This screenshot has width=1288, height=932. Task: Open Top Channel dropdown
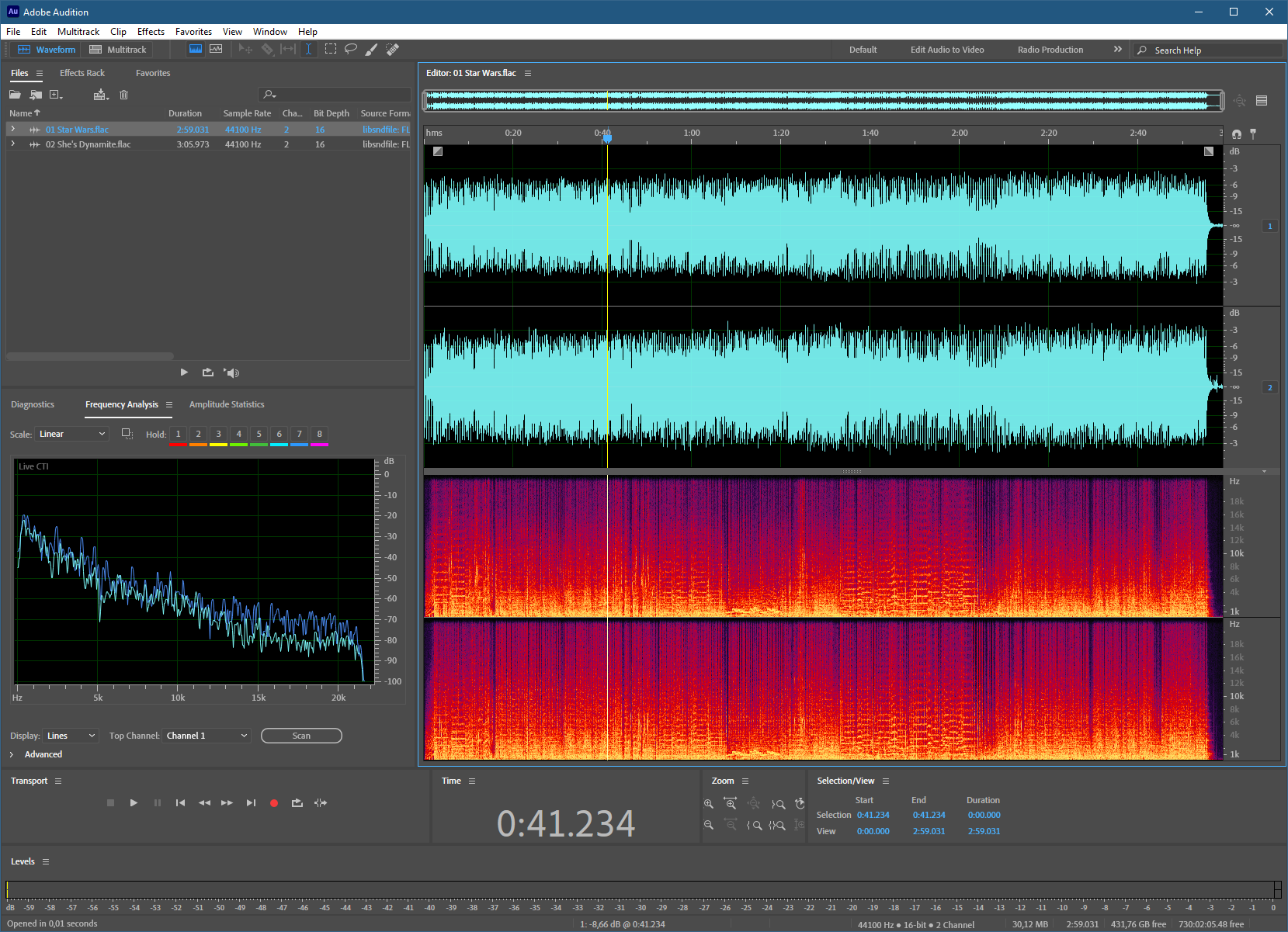tap(207, 736)
